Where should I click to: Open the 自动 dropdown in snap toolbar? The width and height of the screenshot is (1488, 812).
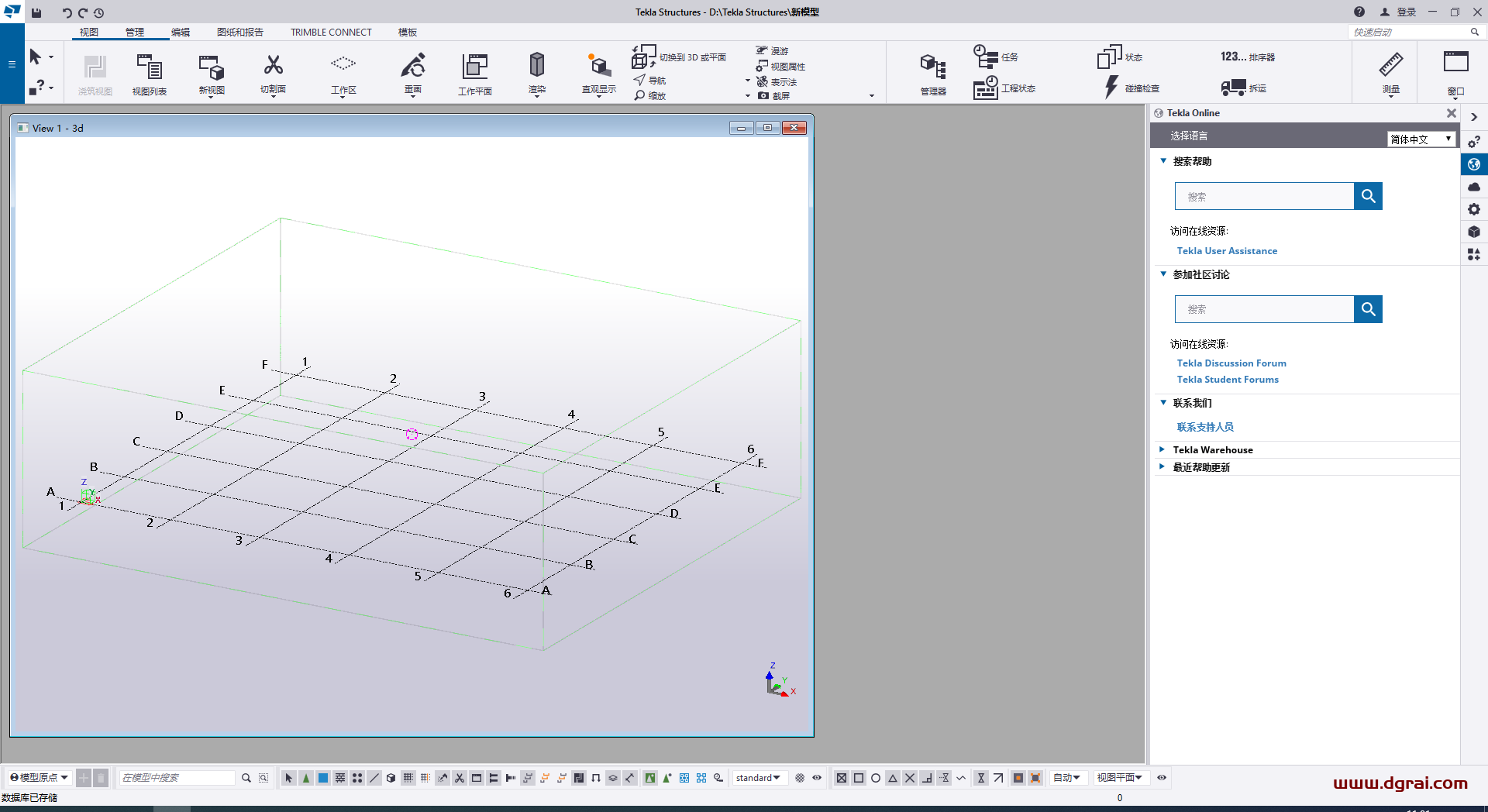[1066, 778]
